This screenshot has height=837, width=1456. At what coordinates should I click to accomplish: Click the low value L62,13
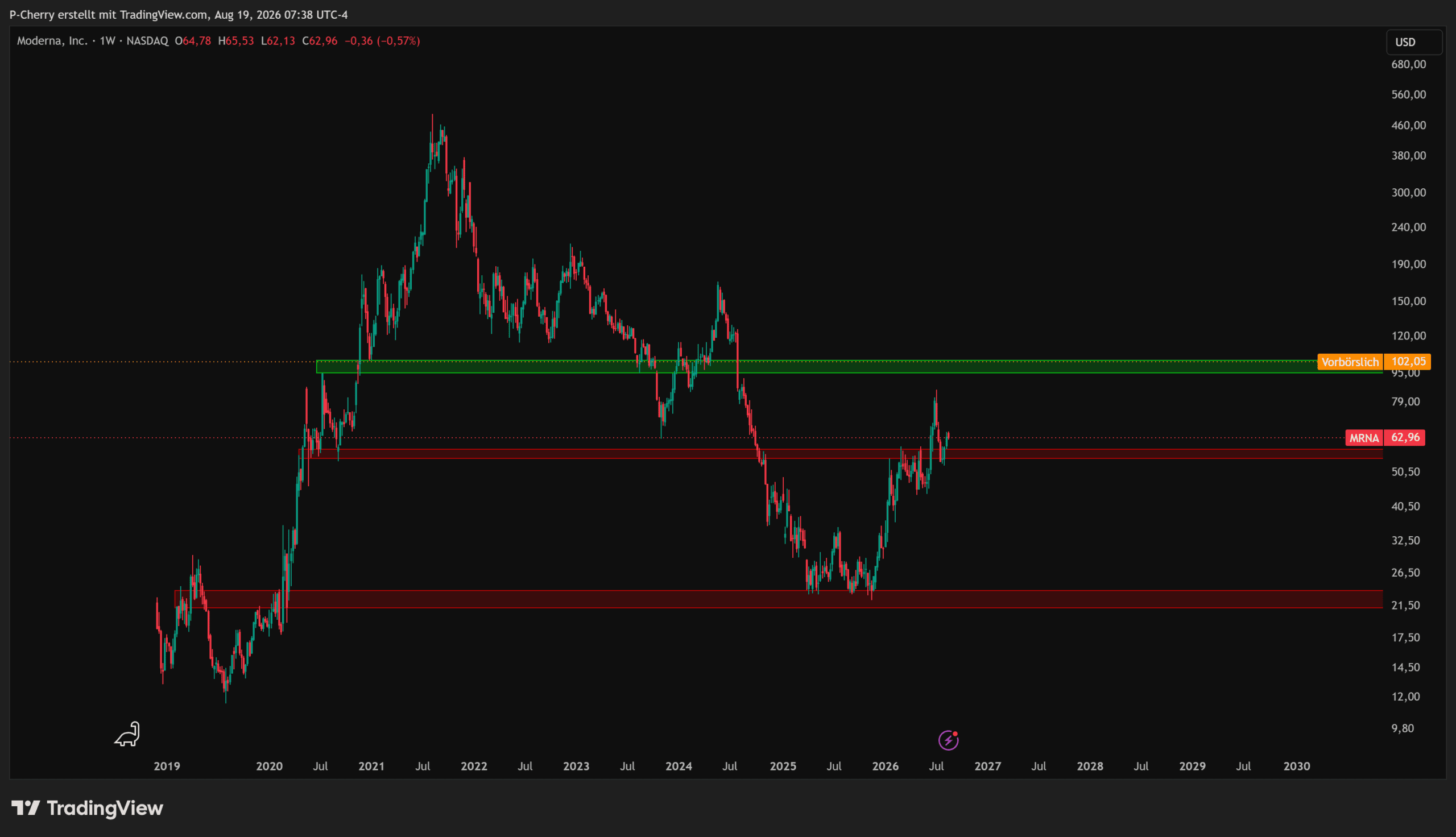tap(278, 41)
